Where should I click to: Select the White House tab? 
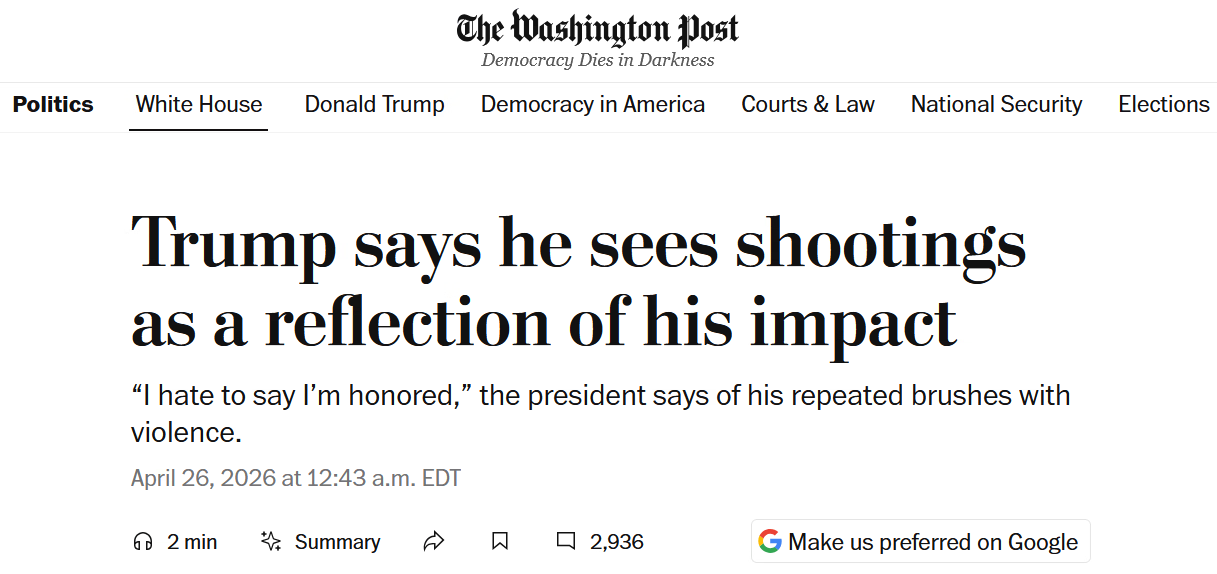[199, 104]
